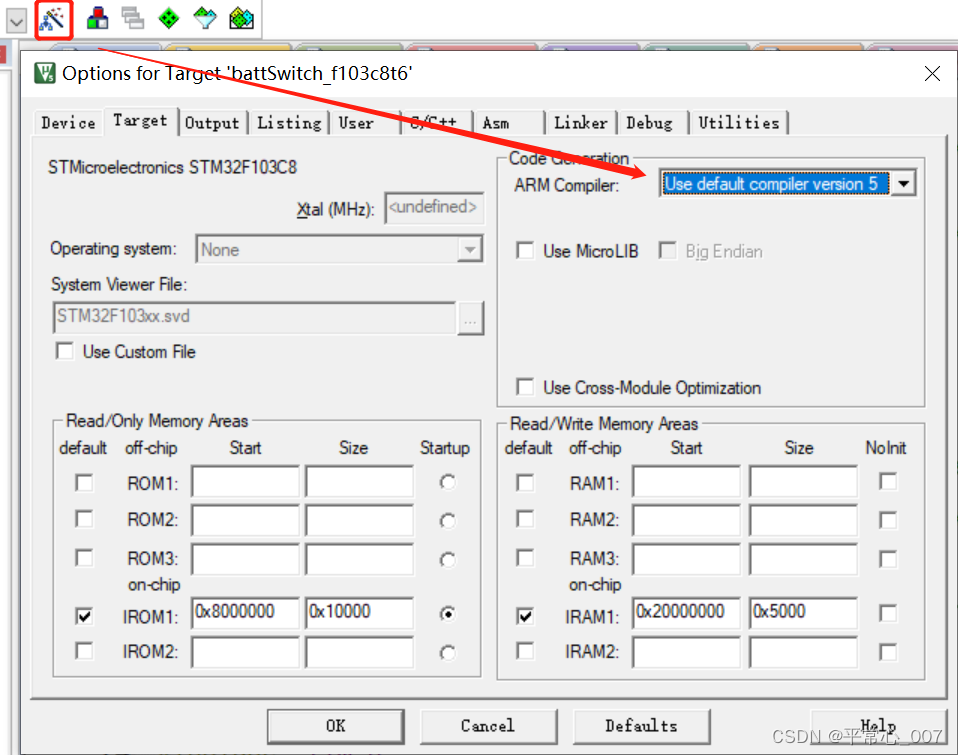
Task: Close the Options for Target dialog
Action: point(932,74)
